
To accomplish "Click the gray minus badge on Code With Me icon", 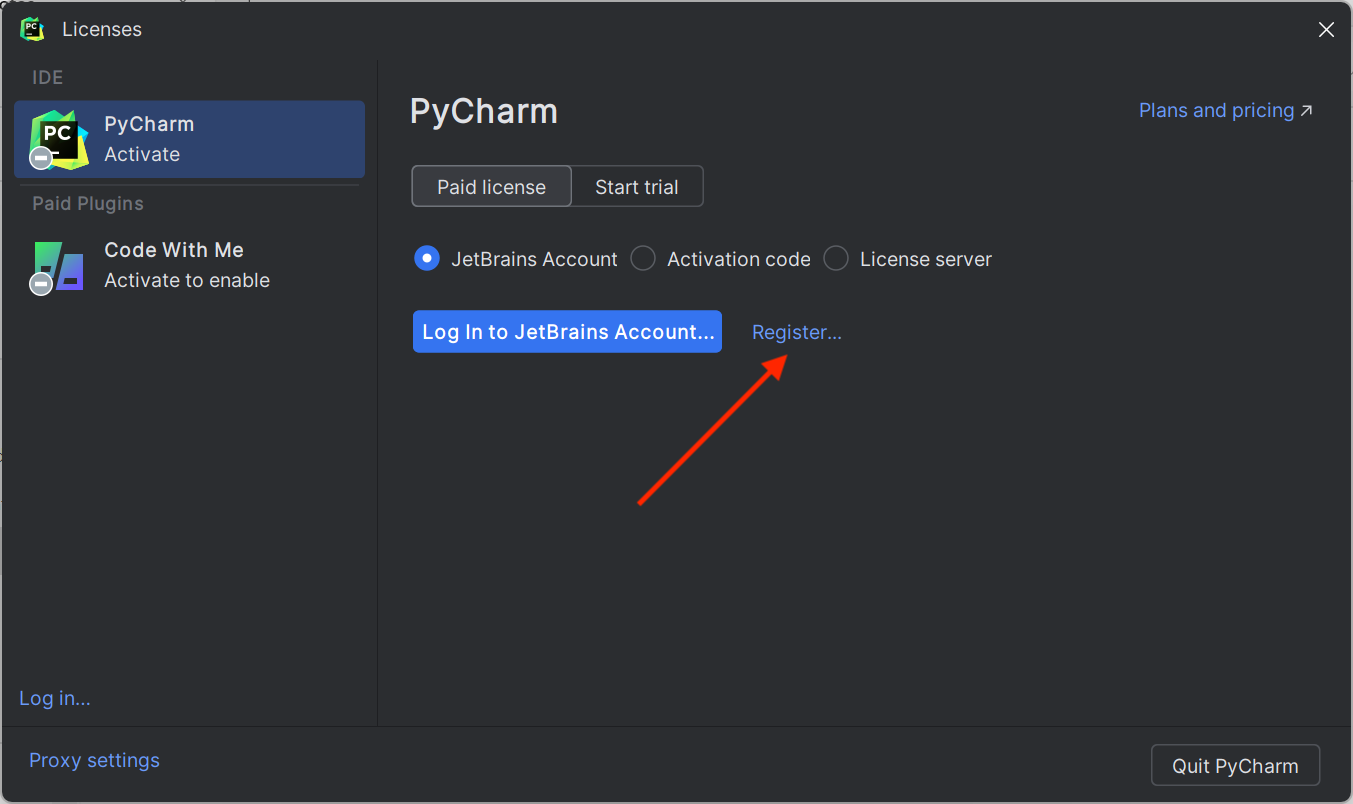I will pos(40,284).
